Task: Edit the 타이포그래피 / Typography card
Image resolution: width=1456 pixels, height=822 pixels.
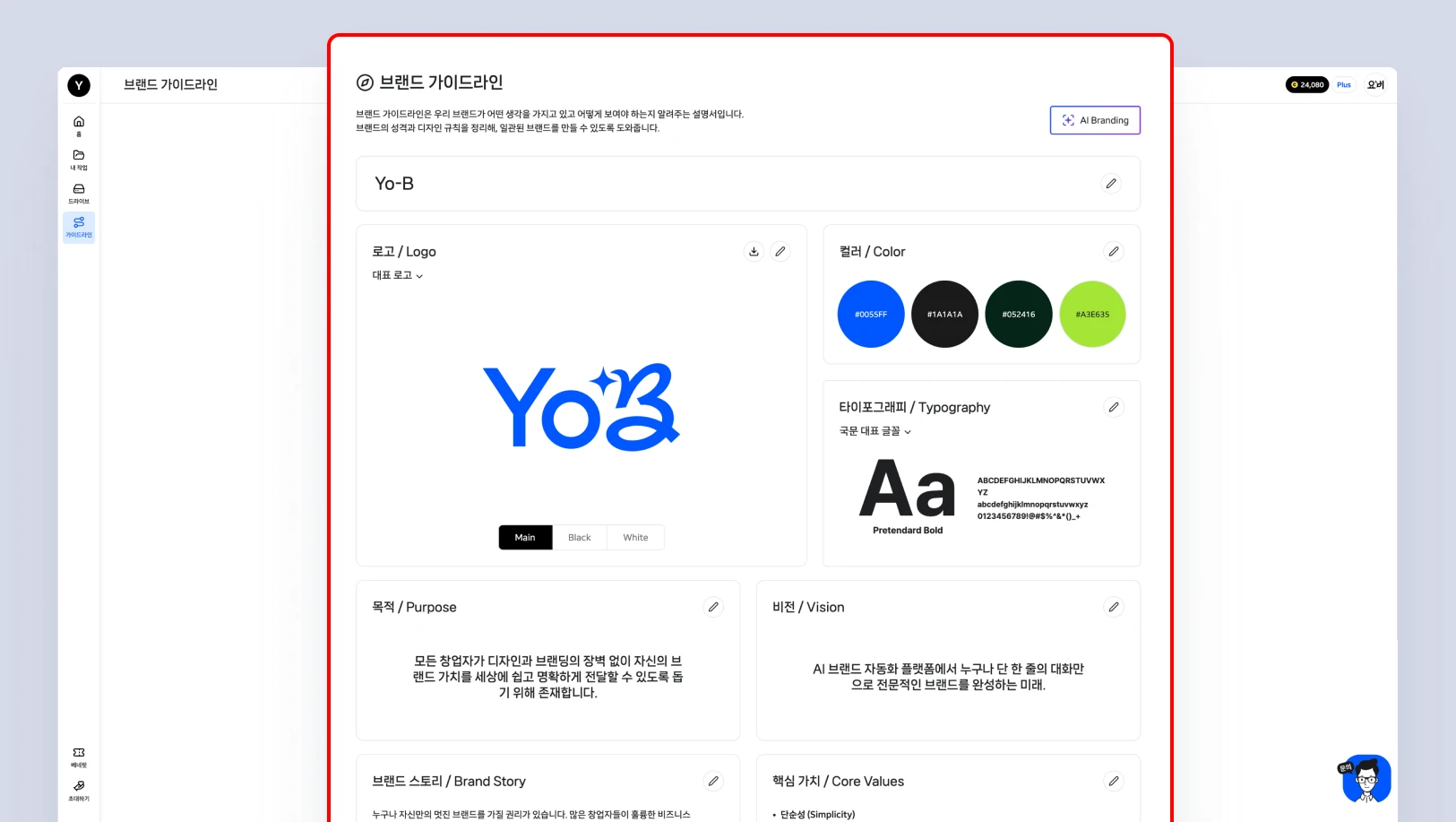Action: [1114, 407]
